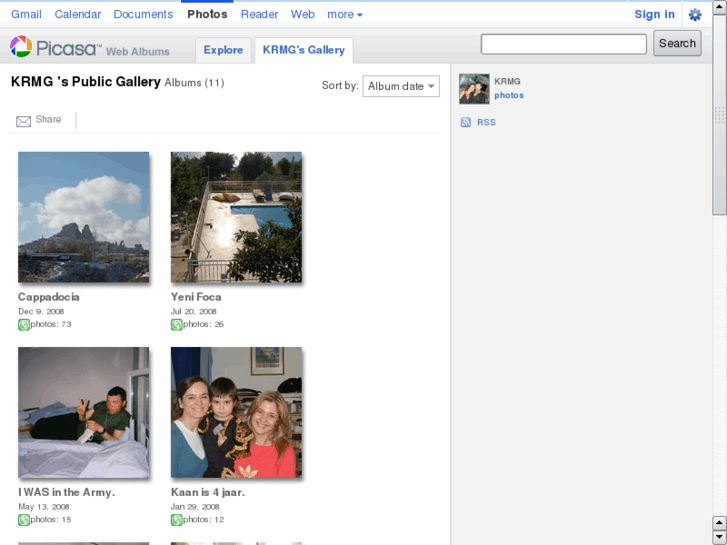The width and height of the screenshot is (727, 545).
Task: Open the settings gear icon
Action: pyautogui.click(x=695, y=15)
